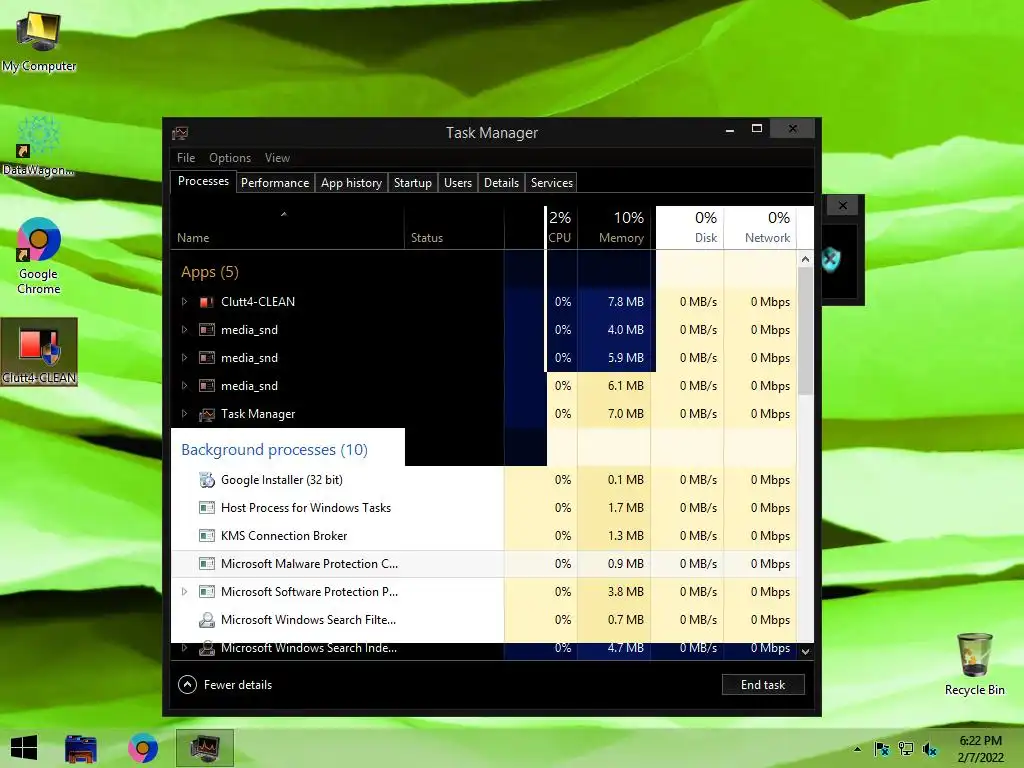
Task: Select the KMS Connection Broker process name
Action: [283, 536]
